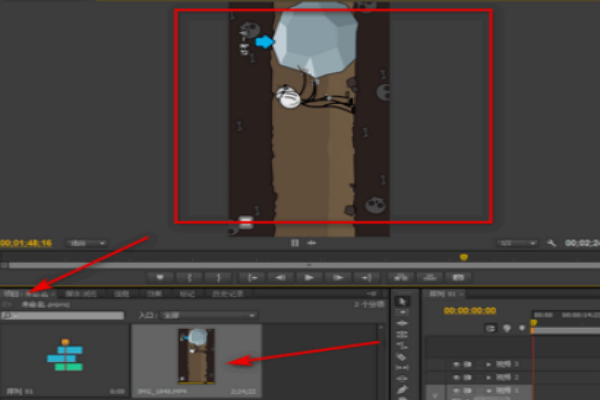Select the Slip tool
The height and width of the screenshot is (400, 600).
pos(402,367)
